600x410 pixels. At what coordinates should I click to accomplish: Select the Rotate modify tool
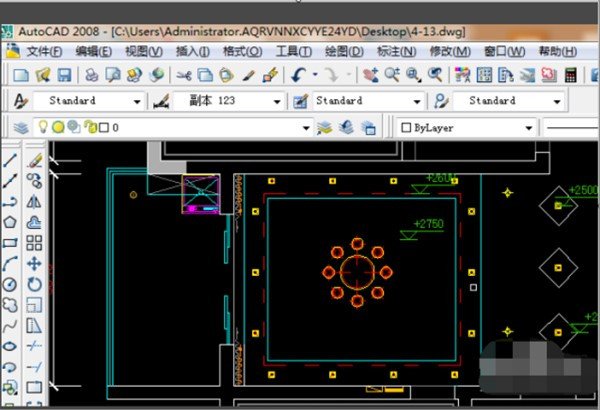(x=34, y=285)
